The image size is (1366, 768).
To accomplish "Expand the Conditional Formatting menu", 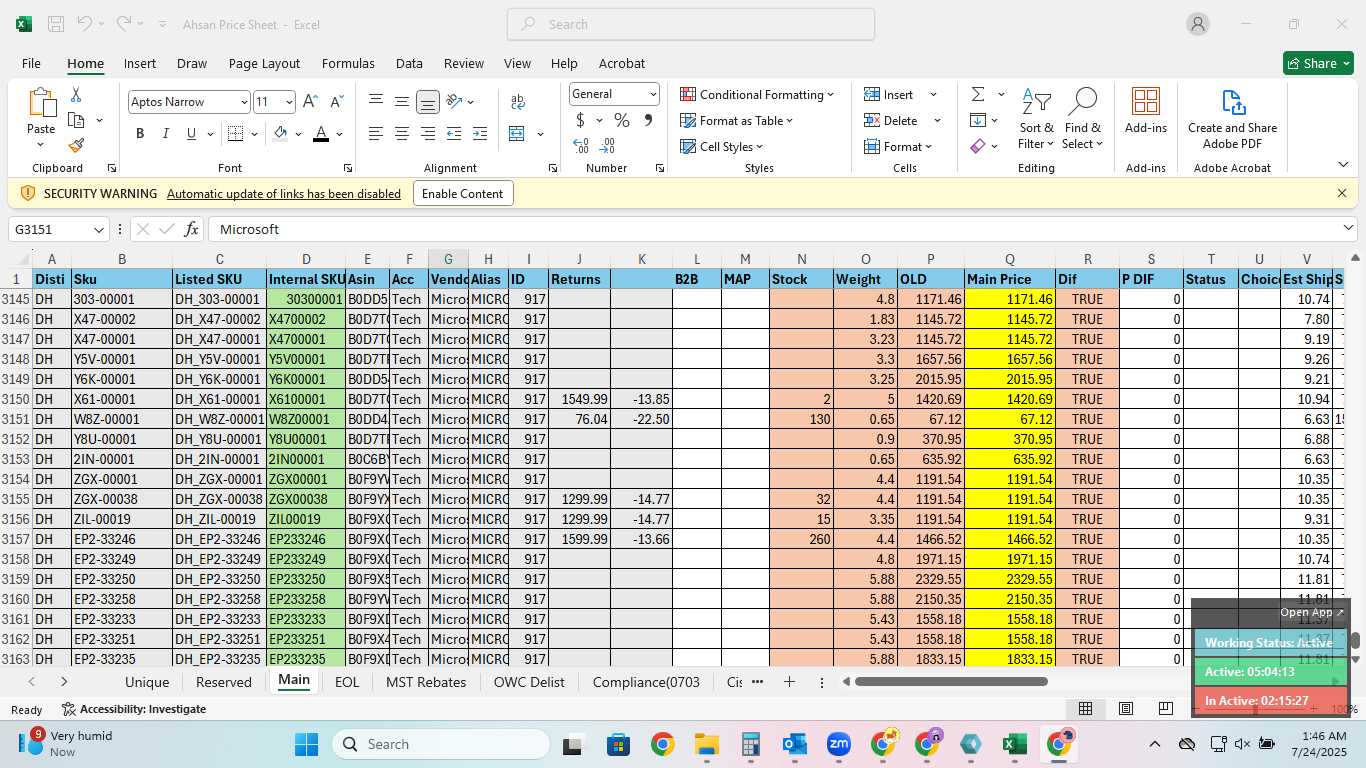I will point(757,94).
